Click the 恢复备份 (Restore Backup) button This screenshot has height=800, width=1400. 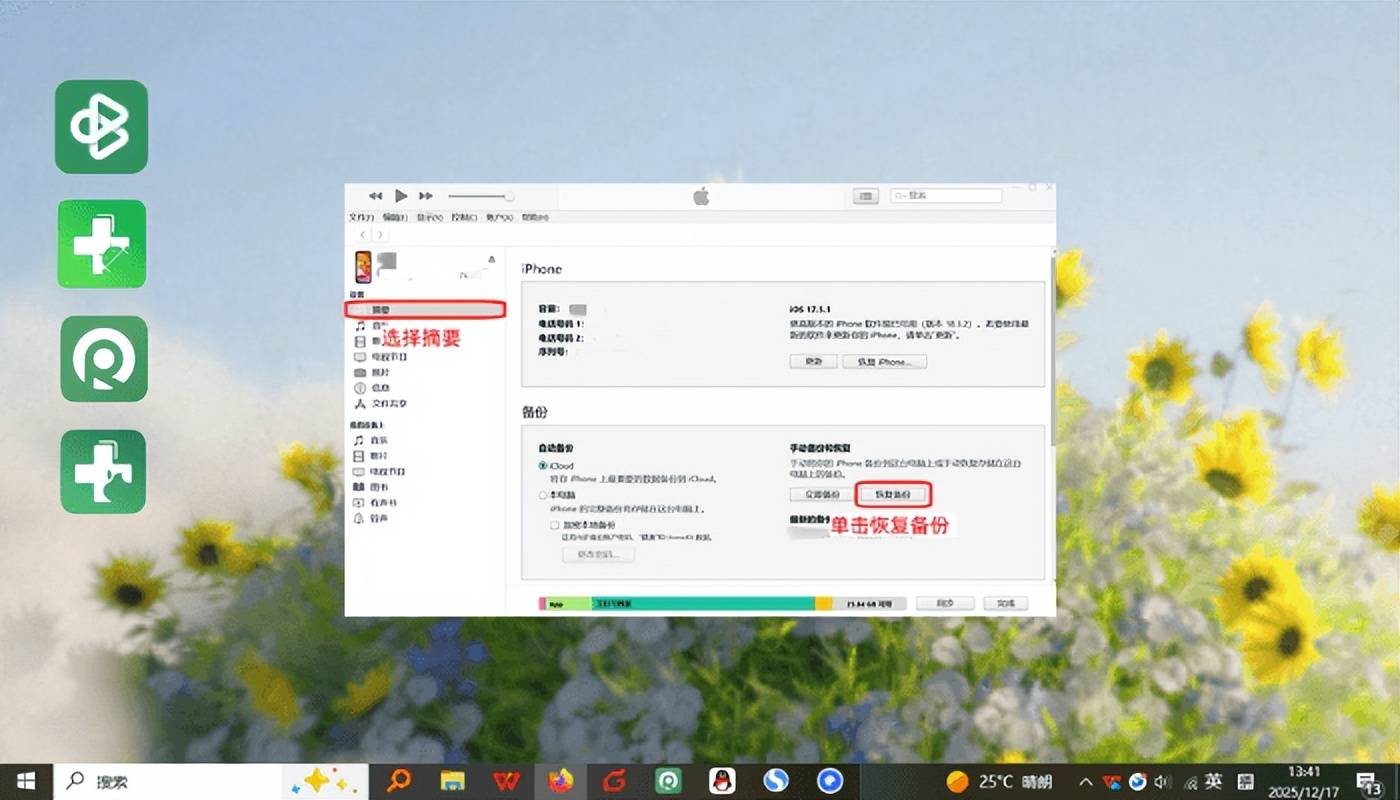(893, 494)
